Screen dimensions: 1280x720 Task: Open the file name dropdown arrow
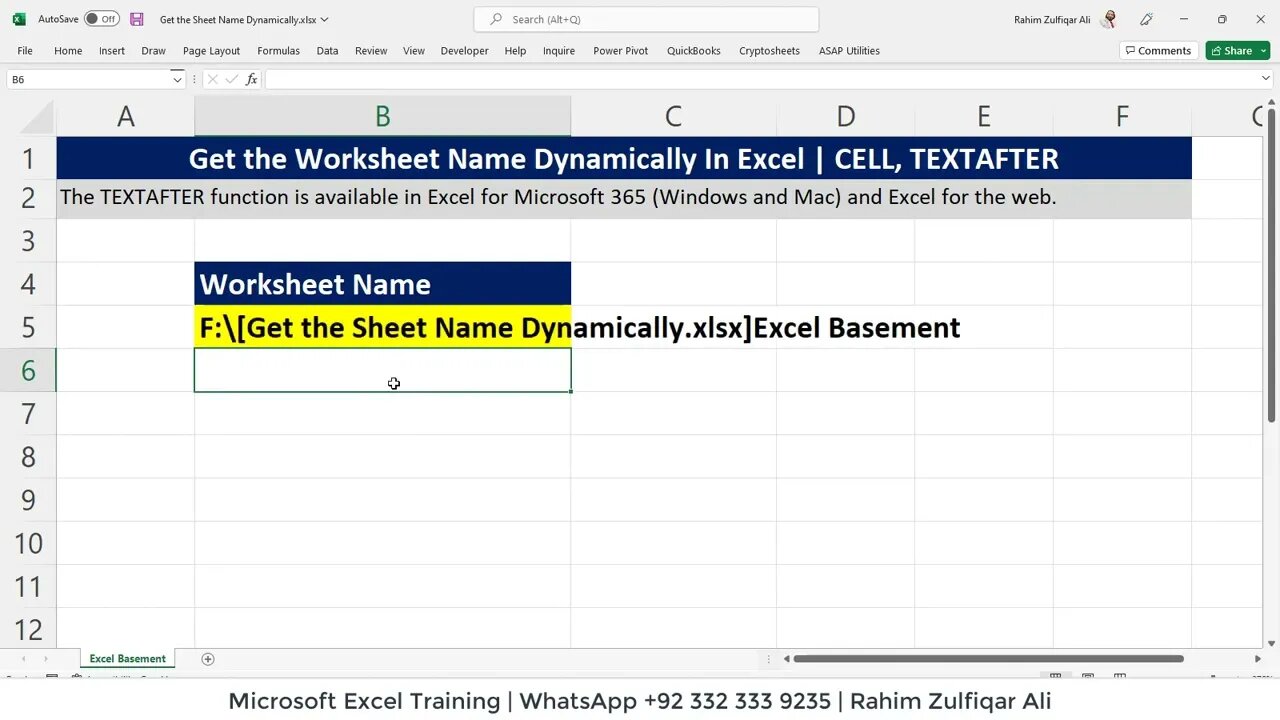click(x=324, y=19)
